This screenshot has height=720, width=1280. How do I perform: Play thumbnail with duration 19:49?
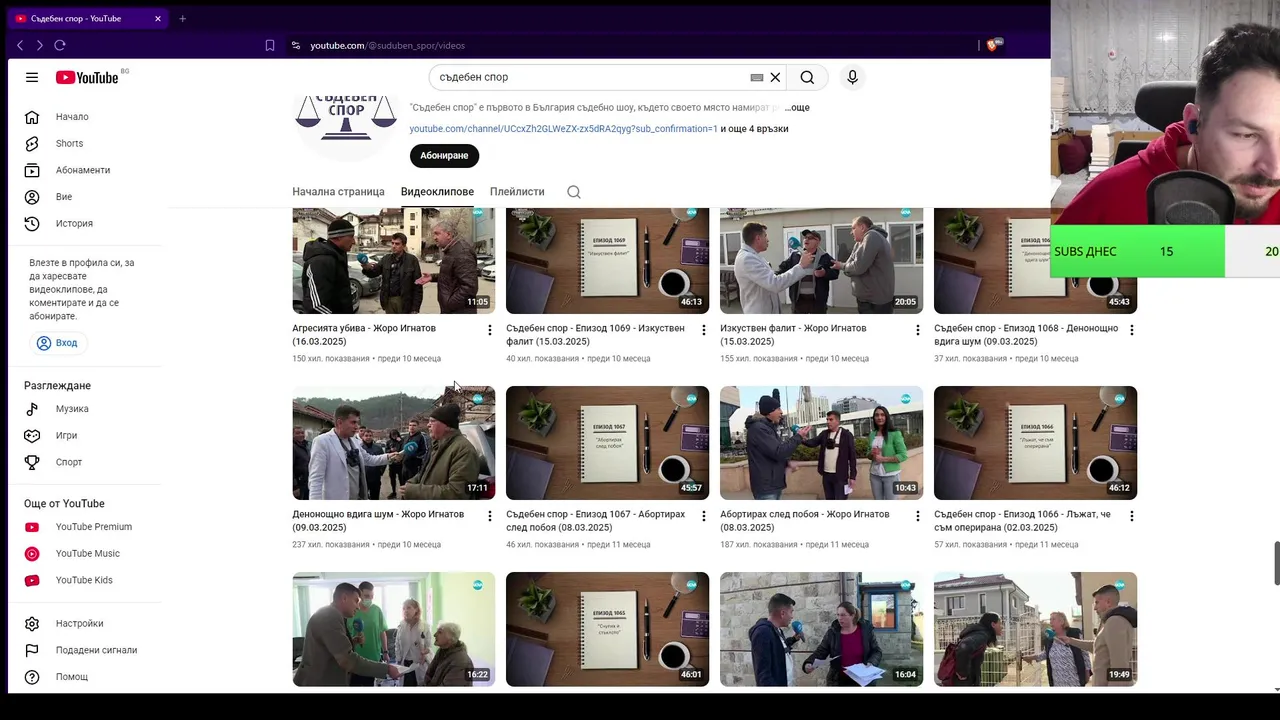tap(1035, 629)
